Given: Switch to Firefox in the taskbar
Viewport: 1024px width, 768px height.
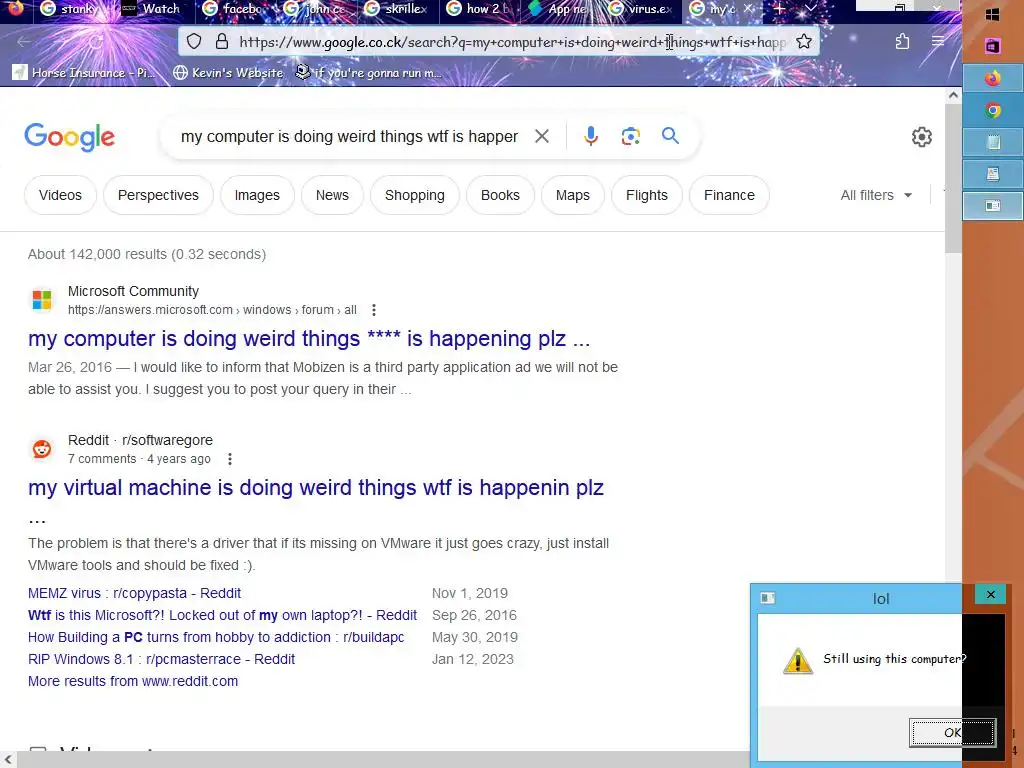Looking at the screenshot, I should tap(993, 78).
